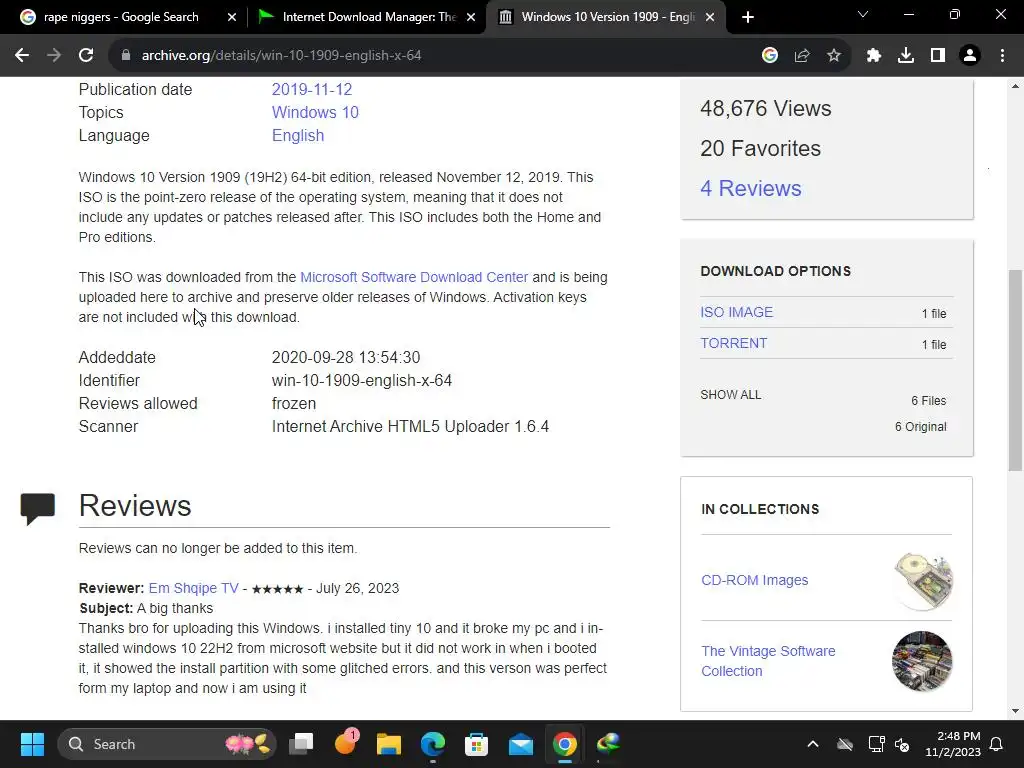Open the CD-ROM Images collection link
Image resolution: width=1024 pixels, height=768 pixels.
coord(754,580)
